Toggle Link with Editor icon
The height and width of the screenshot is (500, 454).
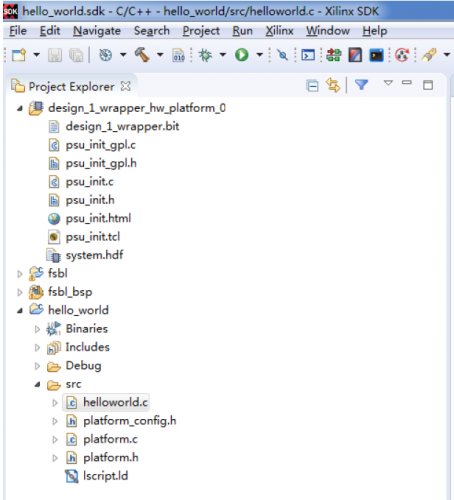[333, 85]
